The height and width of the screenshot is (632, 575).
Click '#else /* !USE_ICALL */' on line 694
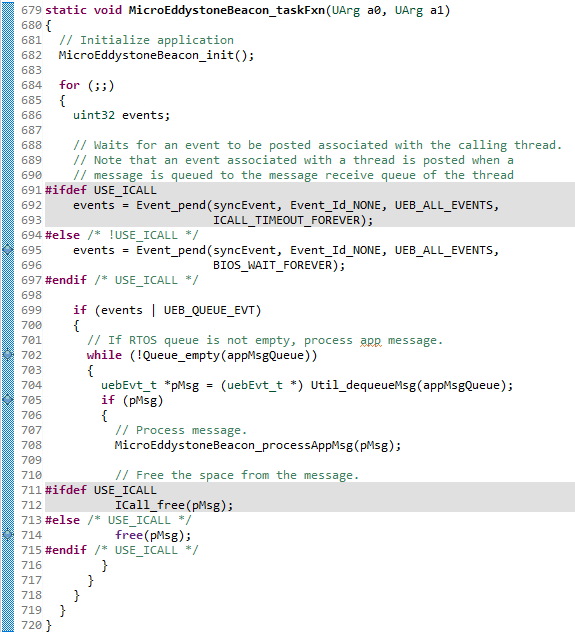(x=122, y=235)
